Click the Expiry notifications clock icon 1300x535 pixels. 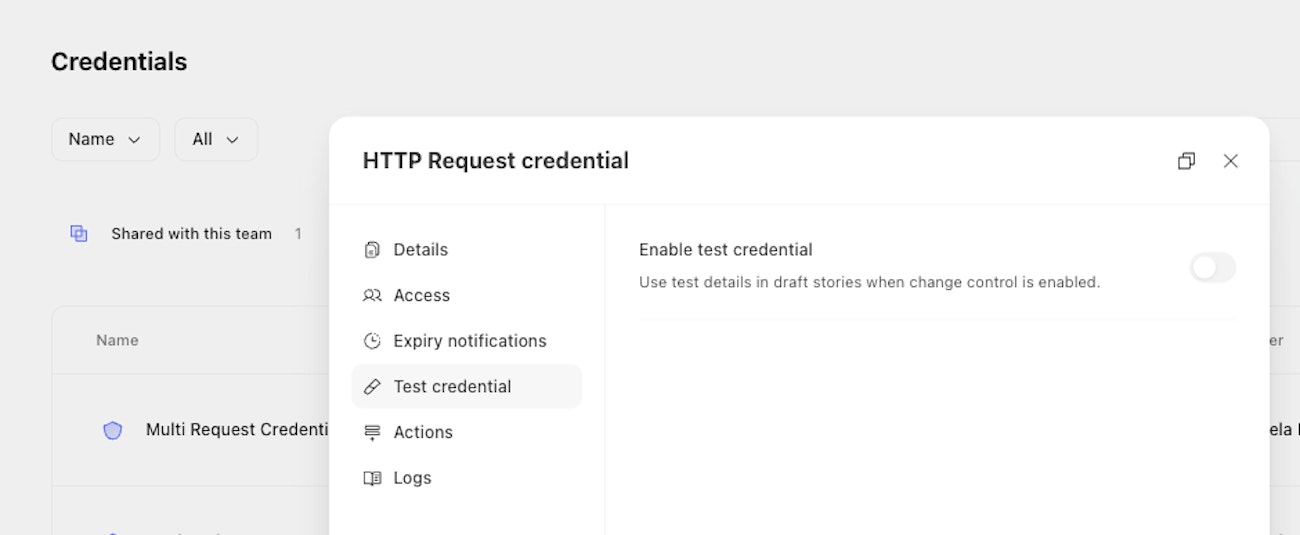click(372, 341)
